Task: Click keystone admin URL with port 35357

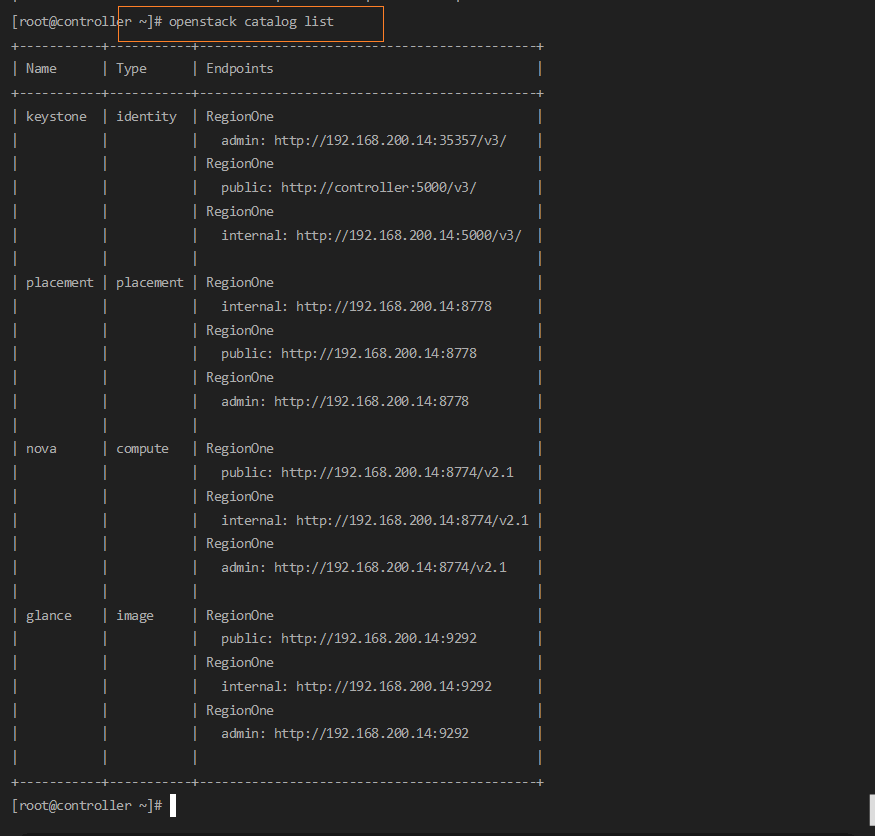Action: [x=390, y=141]
